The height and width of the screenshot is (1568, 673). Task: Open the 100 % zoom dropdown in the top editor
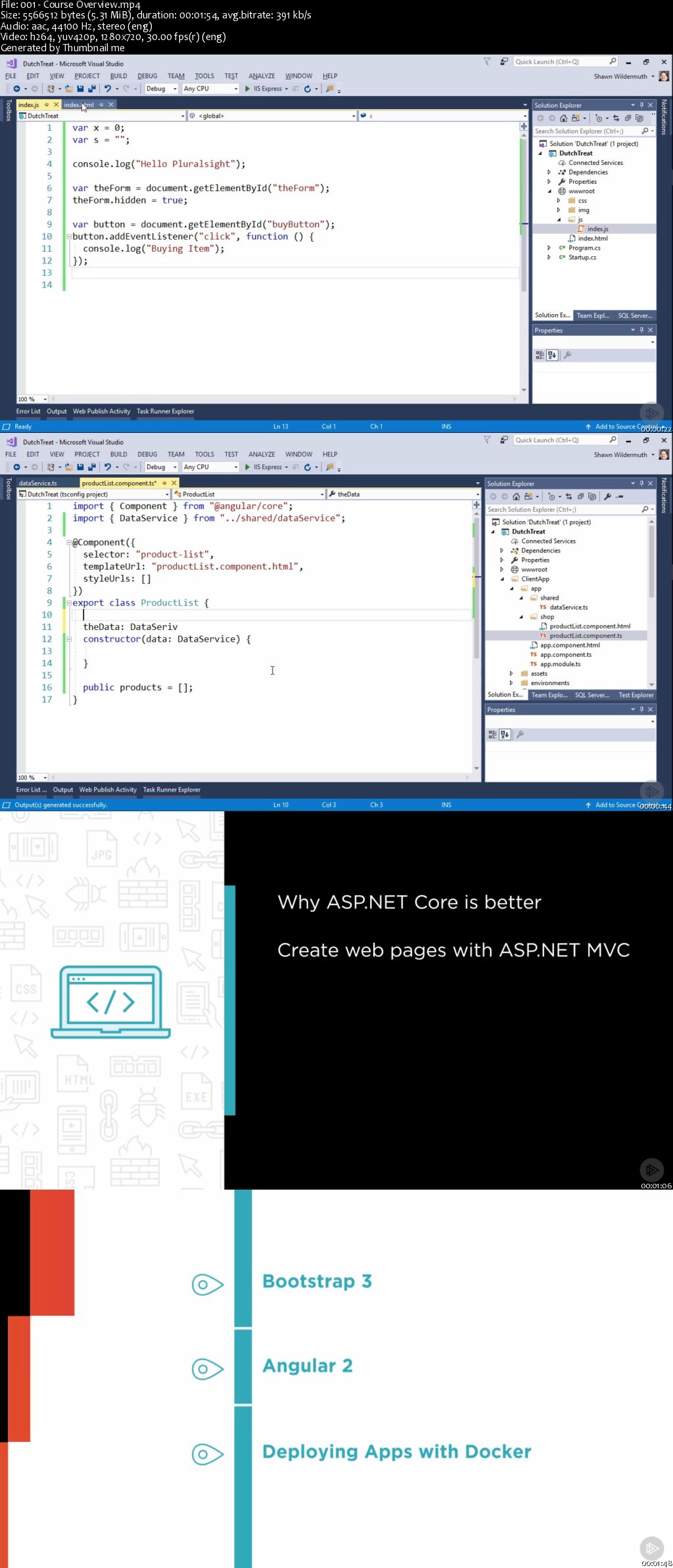(32, 399)
